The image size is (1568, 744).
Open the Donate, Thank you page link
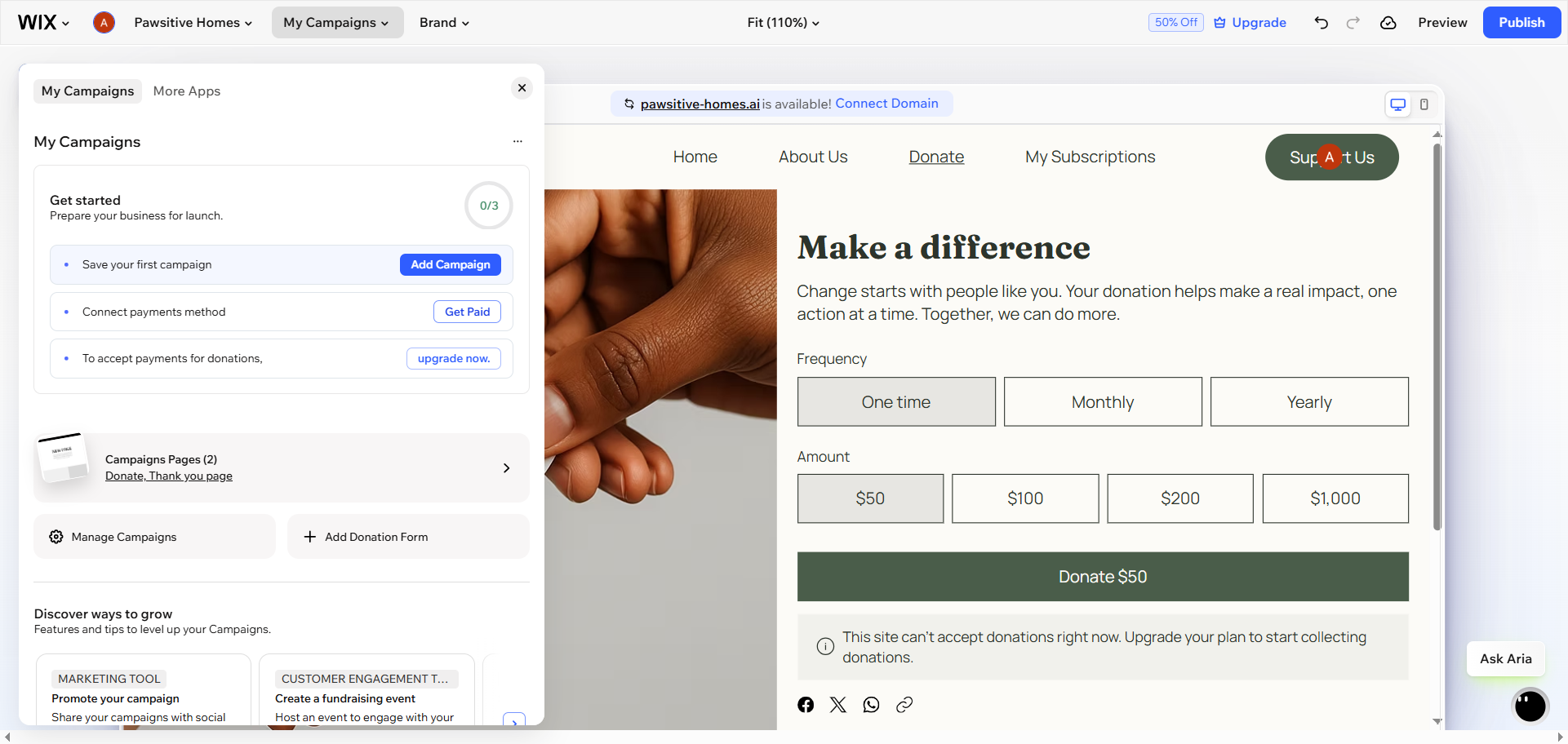[169, 476]
